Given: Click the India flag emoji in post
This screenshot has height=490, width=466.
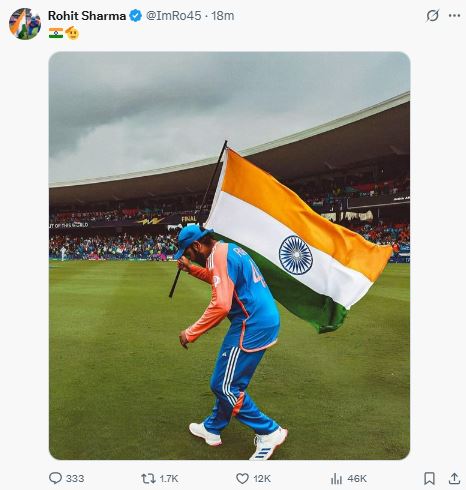Looking at the screenshot, I should tap(56, 33).
